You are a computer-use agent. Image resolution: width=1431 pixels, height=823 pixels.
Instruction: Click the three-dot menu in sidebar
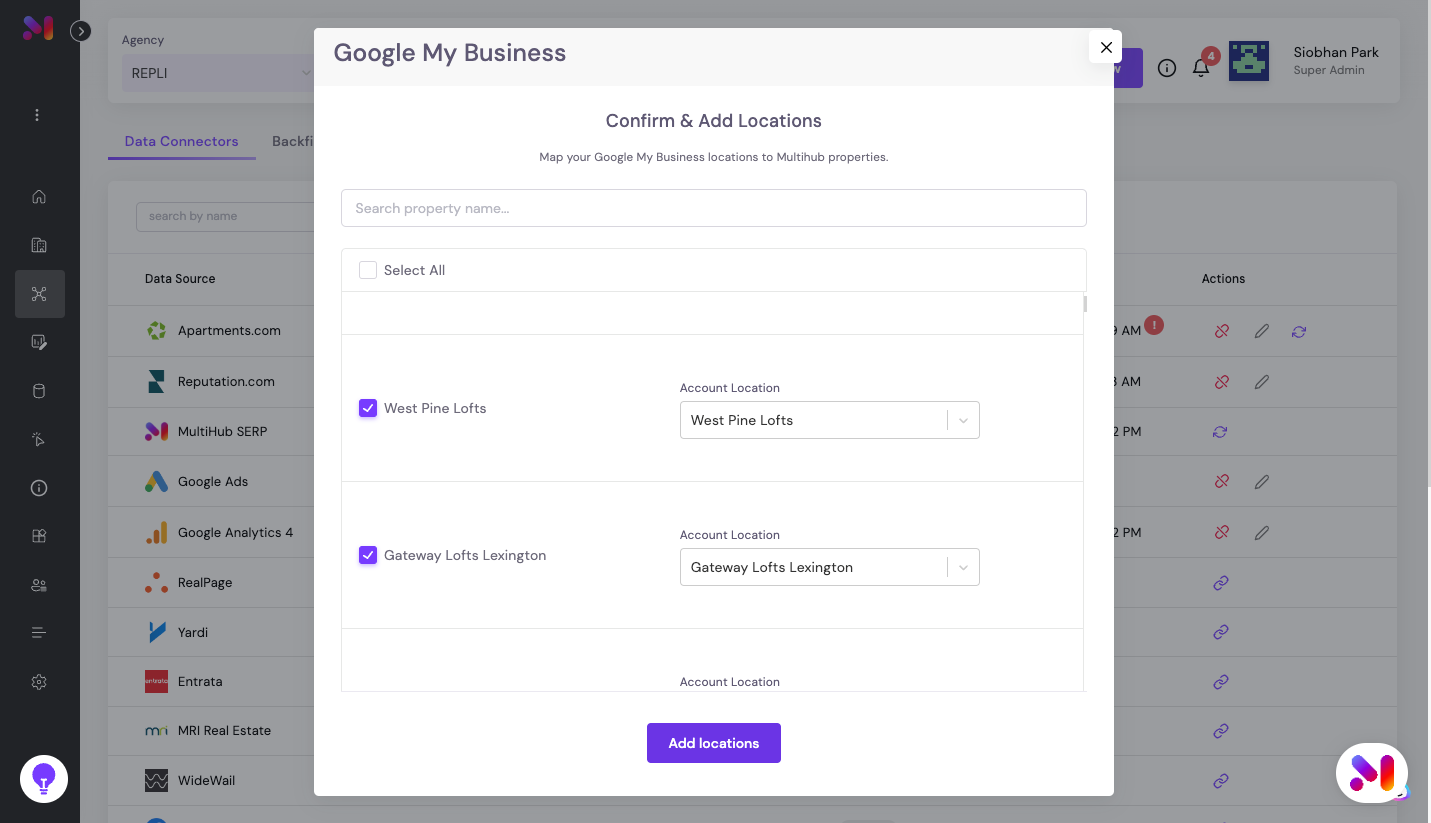coord(37,115)
